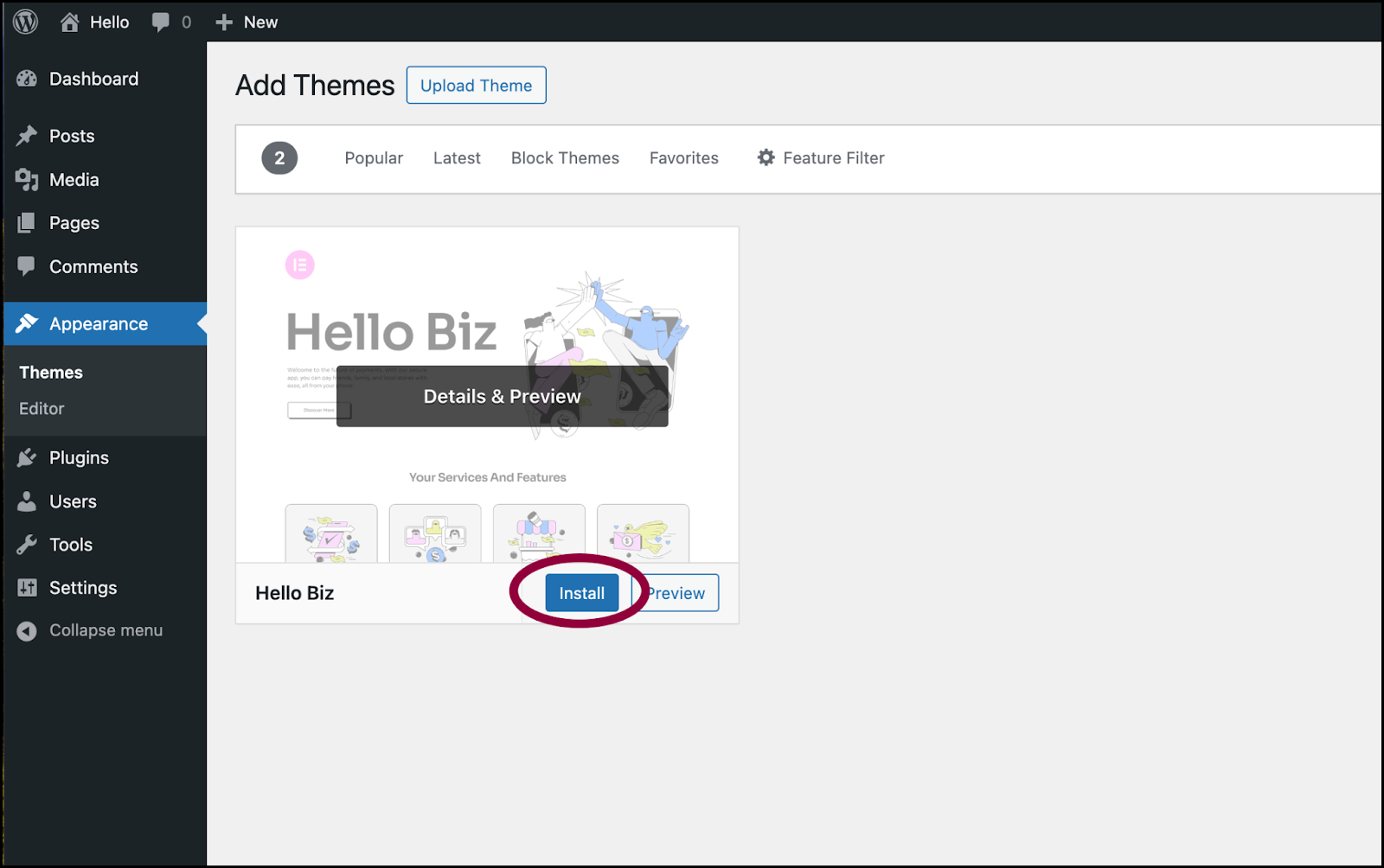Open Settings in the sidebar
Viewport: 1384px width, 868px height.
point(105,588)
